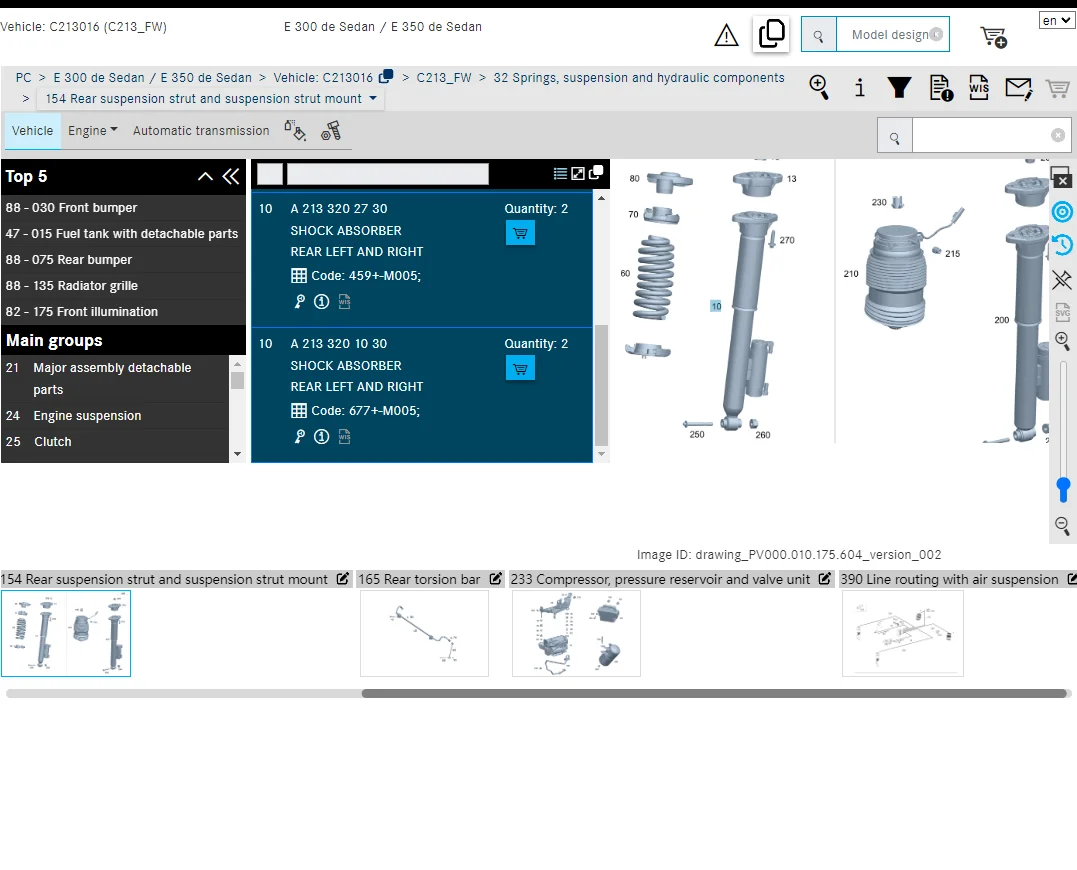Select the Automatic transmission tab

tap(201, 130)
